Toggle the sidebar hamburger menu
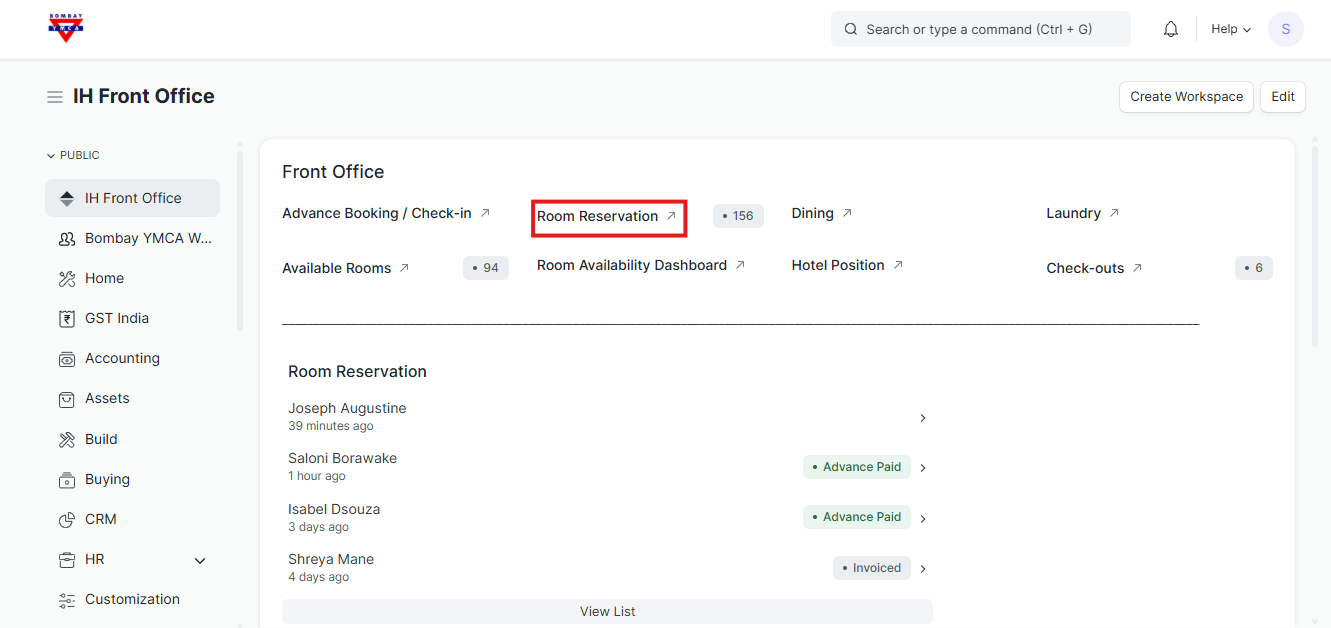The image size is (1331, 628). click(x=55, y=97)
